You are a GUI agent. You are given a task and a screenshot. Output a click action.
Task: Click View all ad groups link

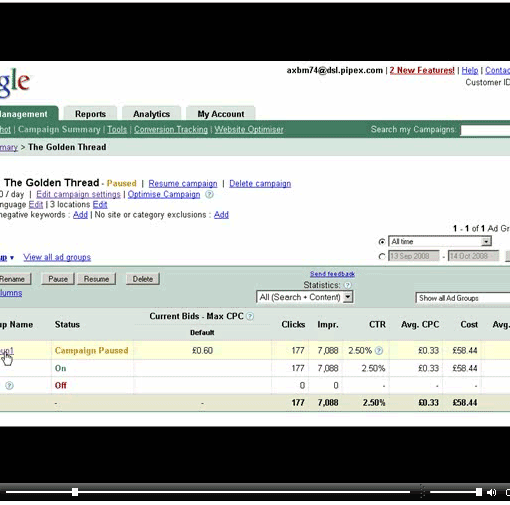click(x=57, y=257)
